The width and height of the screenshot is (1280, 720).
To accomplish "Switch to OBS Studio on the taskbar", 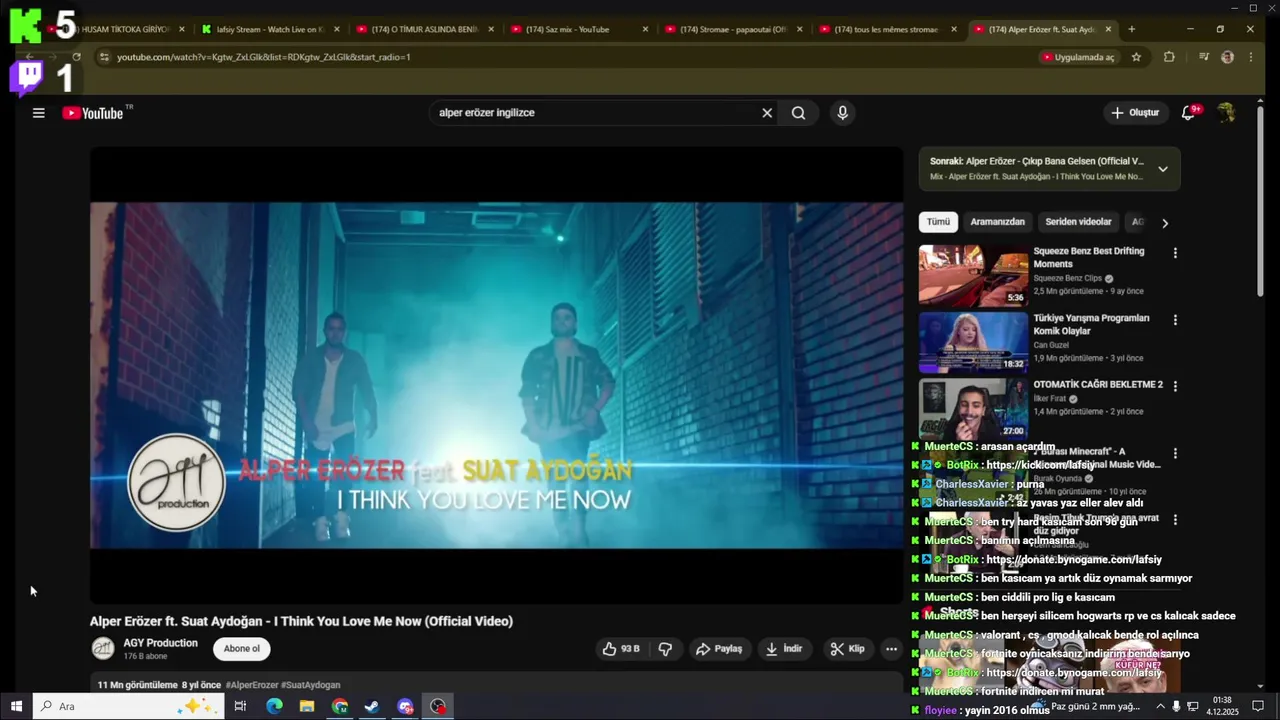I will [x=438, y=706].
